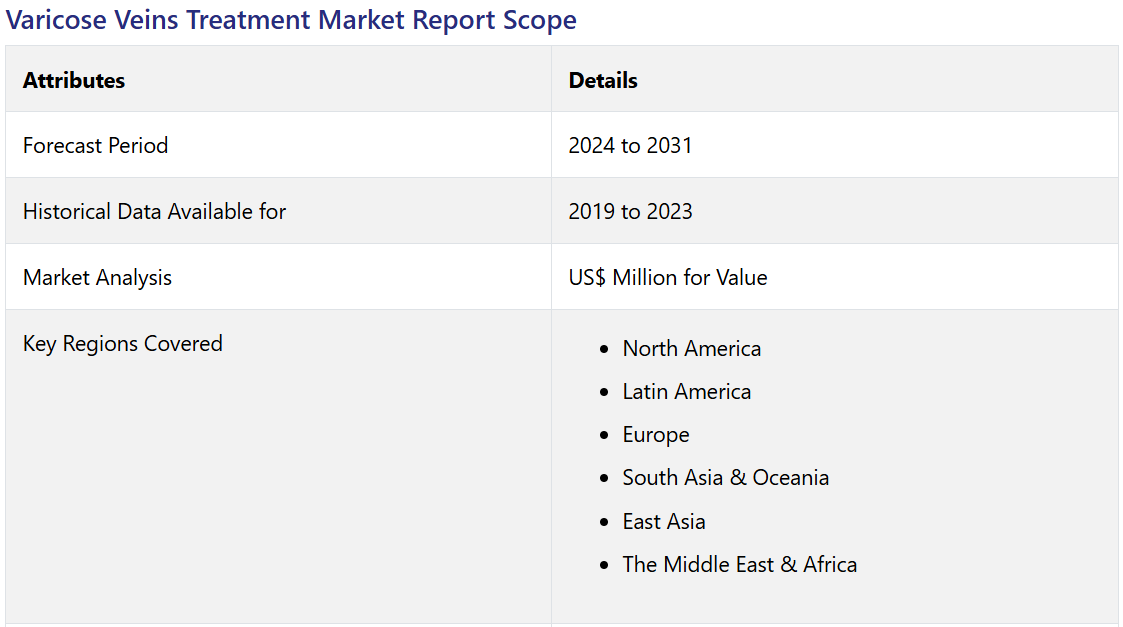Click the bullet beside Latin America
This screenshot has width=1123, height=627.
pos(603,392)
